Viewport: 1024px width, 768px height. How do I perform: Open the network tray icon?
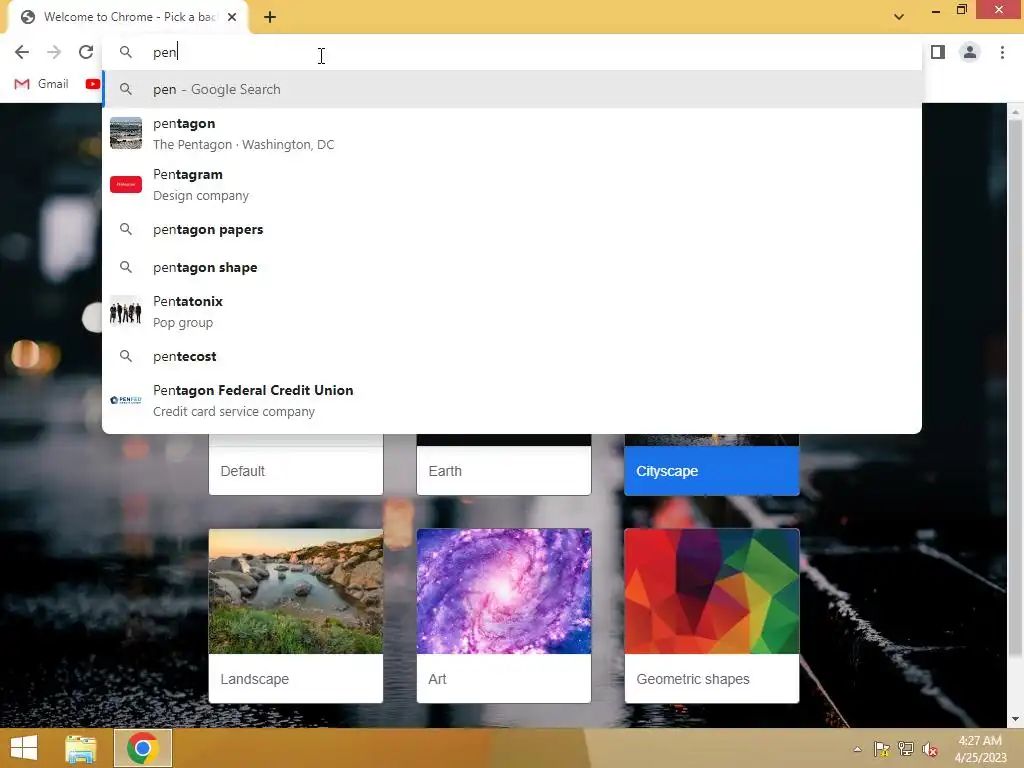[906, 749]
